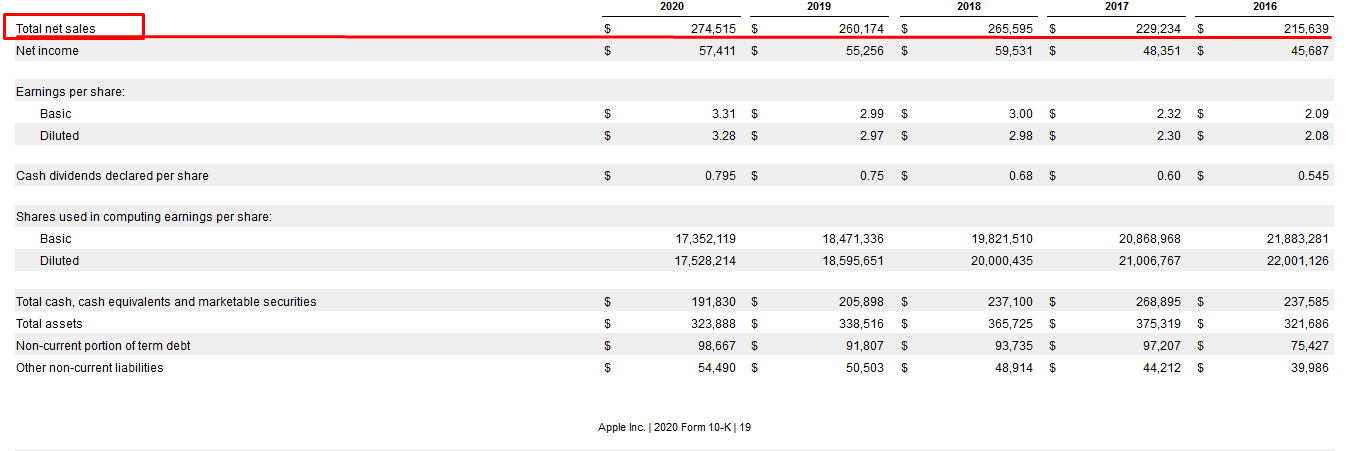
Task: Click the basic EPS value 2.32
Action: point(1169,114)
